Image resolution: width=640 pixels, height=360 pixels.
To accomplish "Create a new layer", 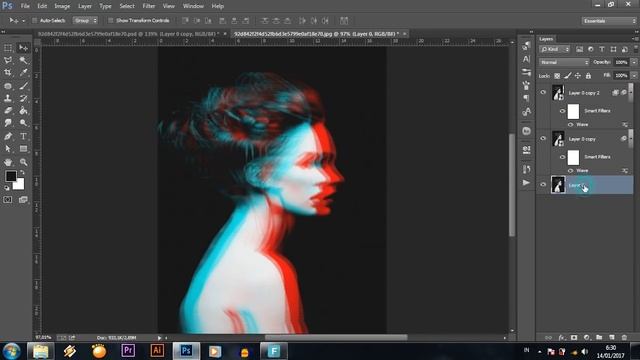I will [612, 338].
